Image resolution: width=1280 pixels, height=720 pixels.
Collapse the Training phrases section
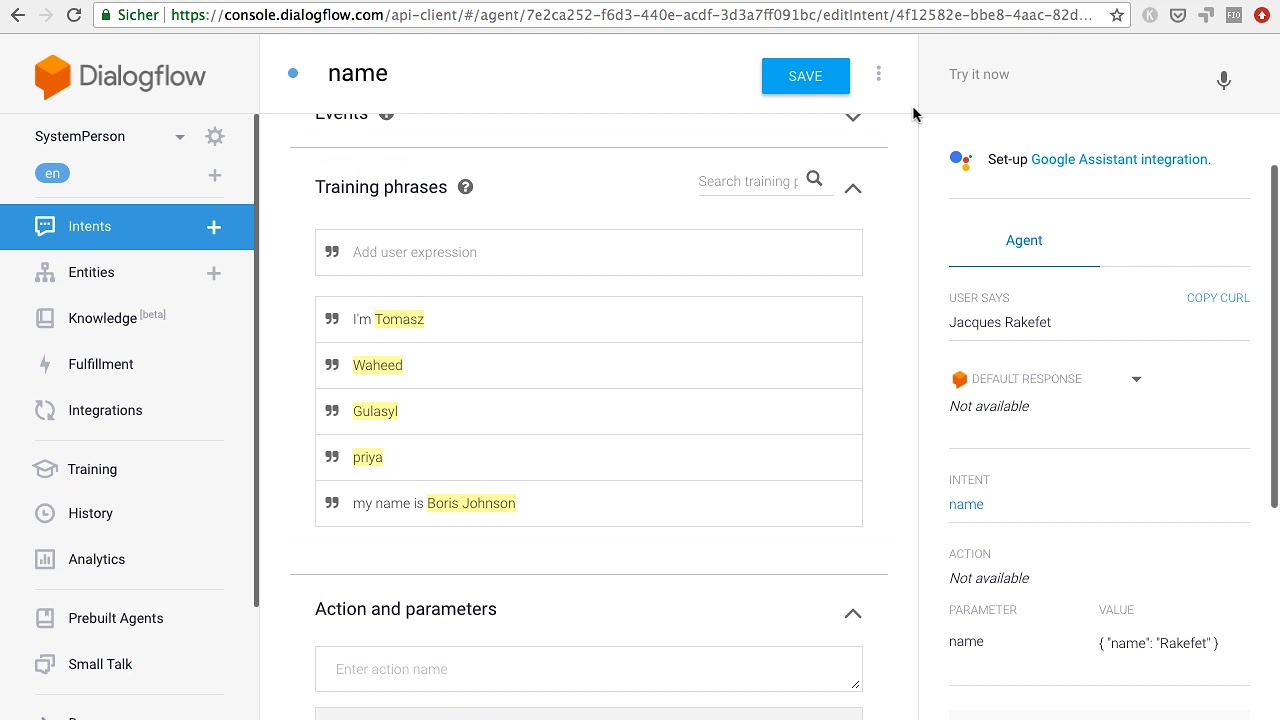click(x=852, y=188)
